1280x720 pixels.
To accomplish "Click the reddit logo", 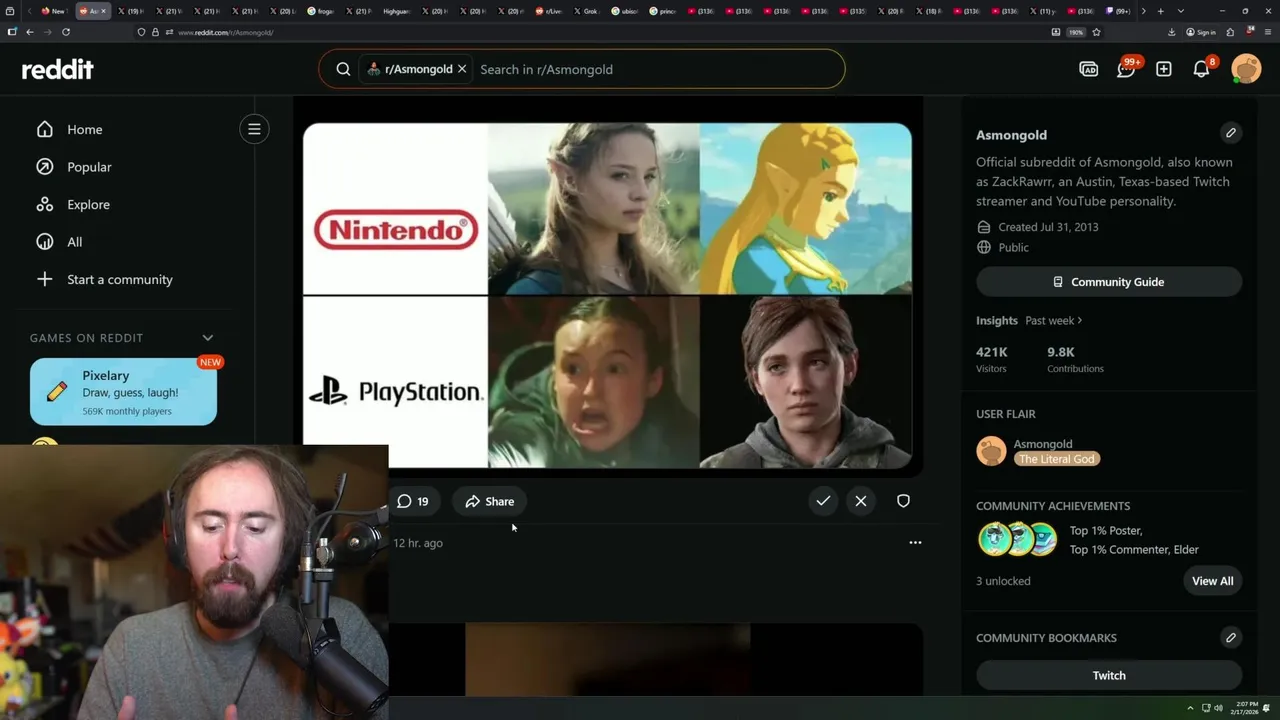I will [58, 69].
